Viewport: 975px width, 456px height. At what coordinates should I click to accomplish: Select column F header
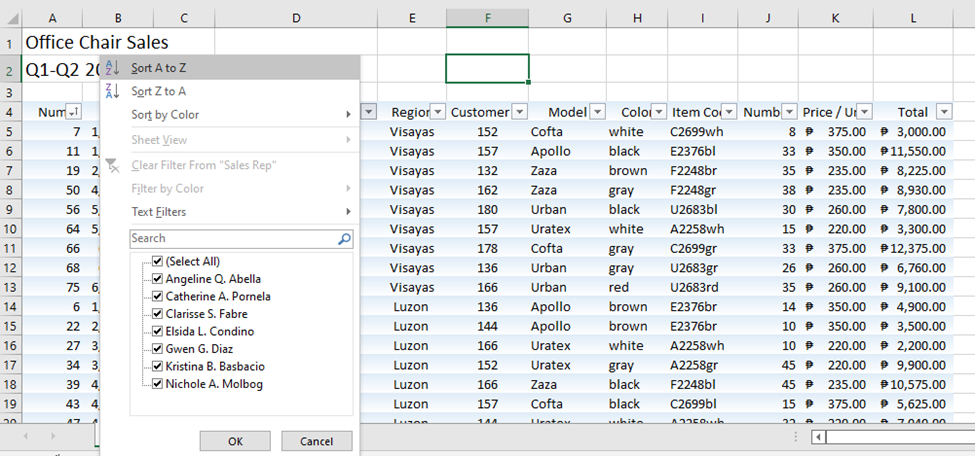point(488,18)
